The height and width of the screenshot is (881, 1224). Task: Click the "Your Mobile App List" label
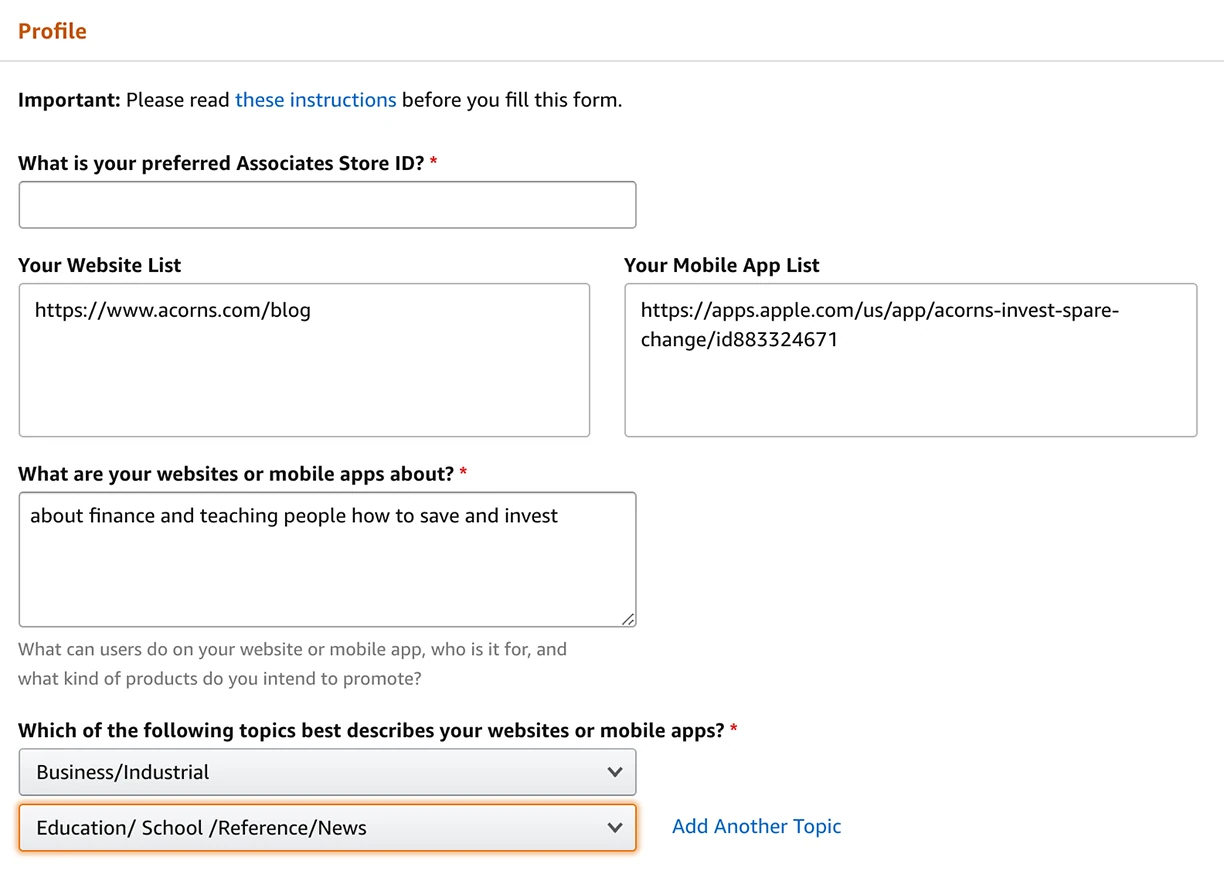coord(722,265)
